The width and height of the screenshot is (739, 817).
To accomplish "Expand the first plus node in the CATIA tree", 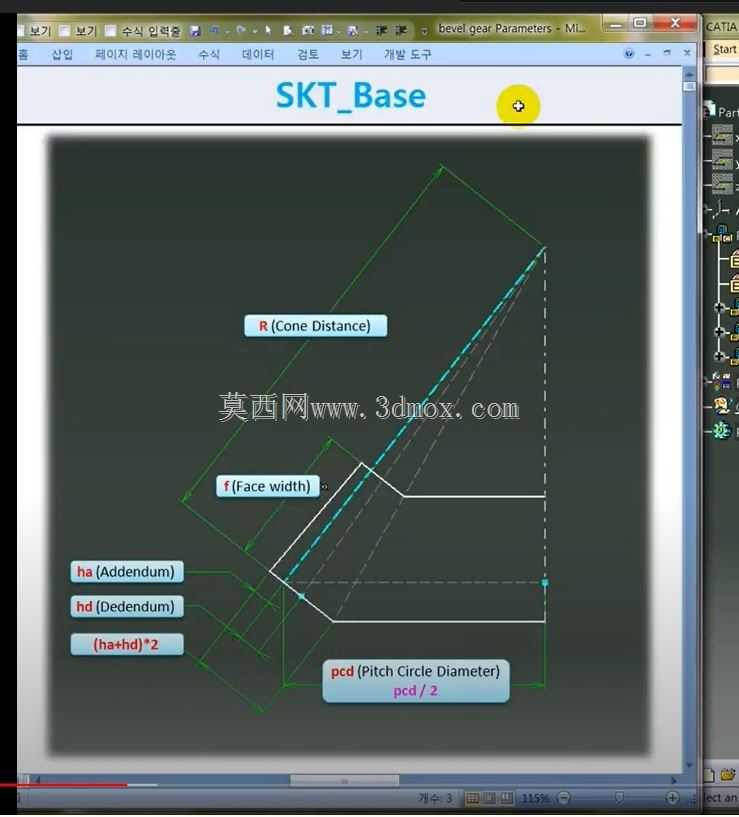I will [x=719, y=307].
